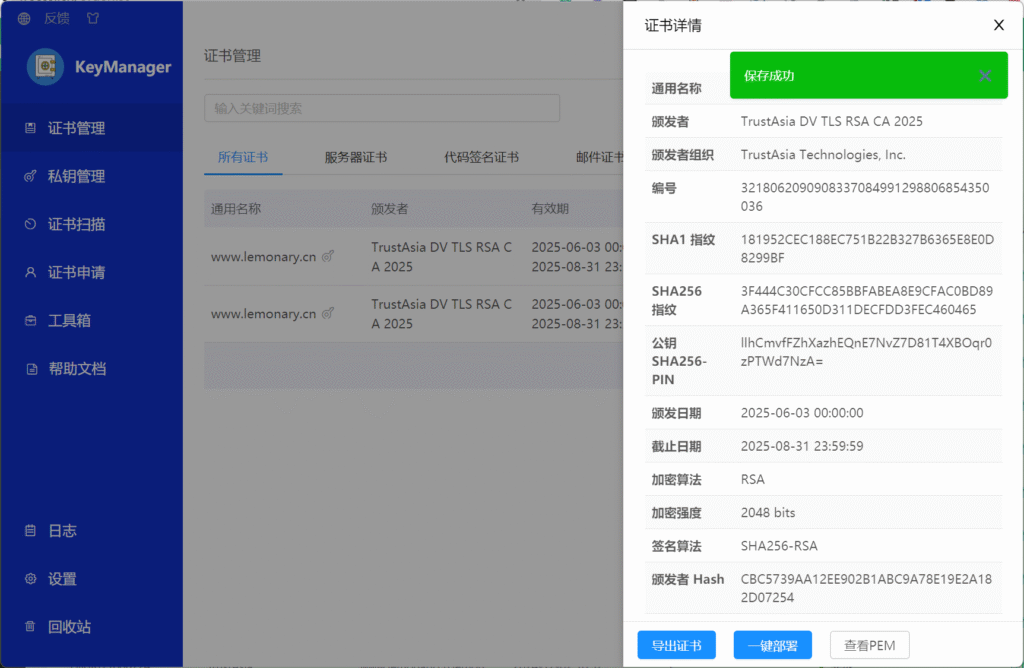This screenshot has width=1024, height=668.
Task: Click the KeyManager safe logo
Action: (45, 67)
